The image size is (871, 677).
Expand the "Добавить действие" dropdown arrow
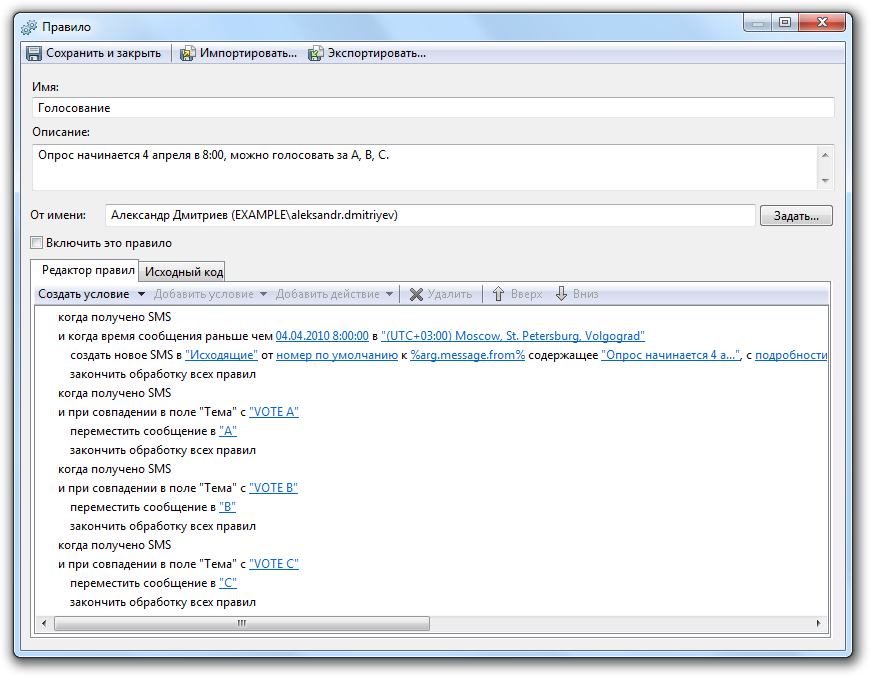coord(389,294)
